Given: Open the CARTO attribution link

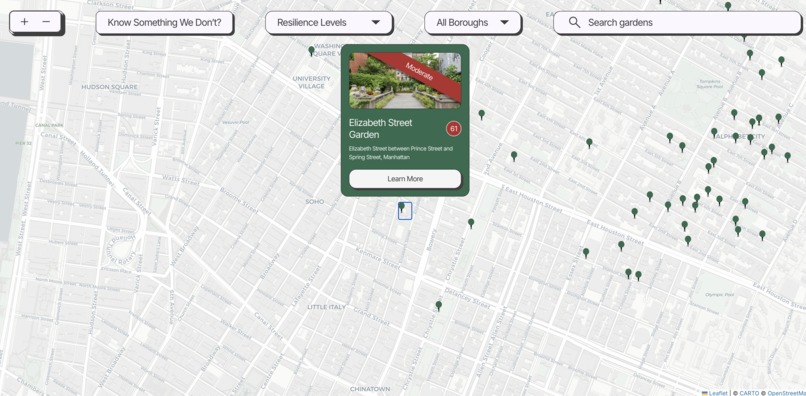Looking at the screenshot, I should point(749,393).
